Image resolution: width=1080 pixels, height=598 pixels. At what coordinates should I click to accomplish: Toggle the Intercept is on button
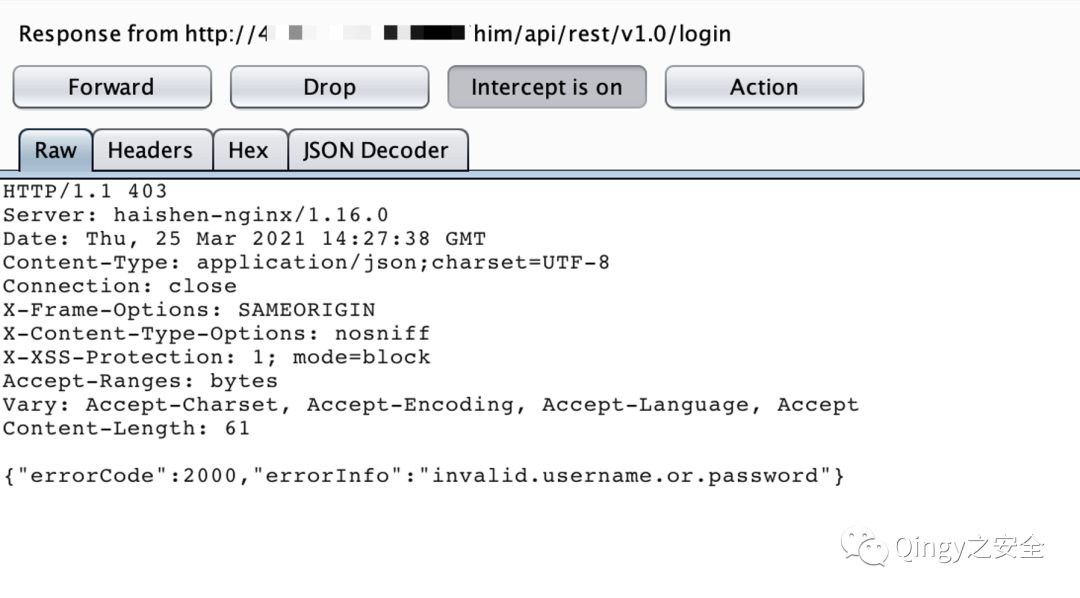(x=546, y=87)
